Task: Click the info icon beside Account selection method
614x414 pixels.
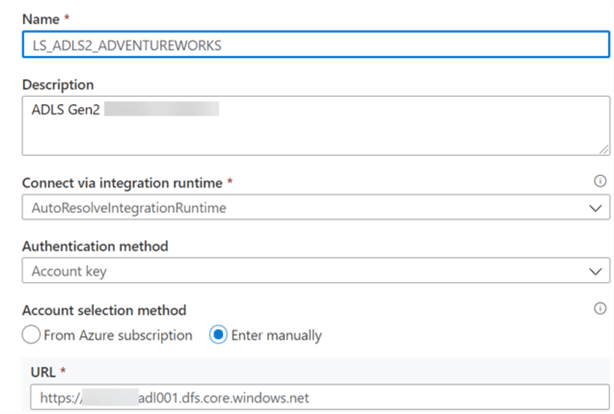Action: coord(600,309)
